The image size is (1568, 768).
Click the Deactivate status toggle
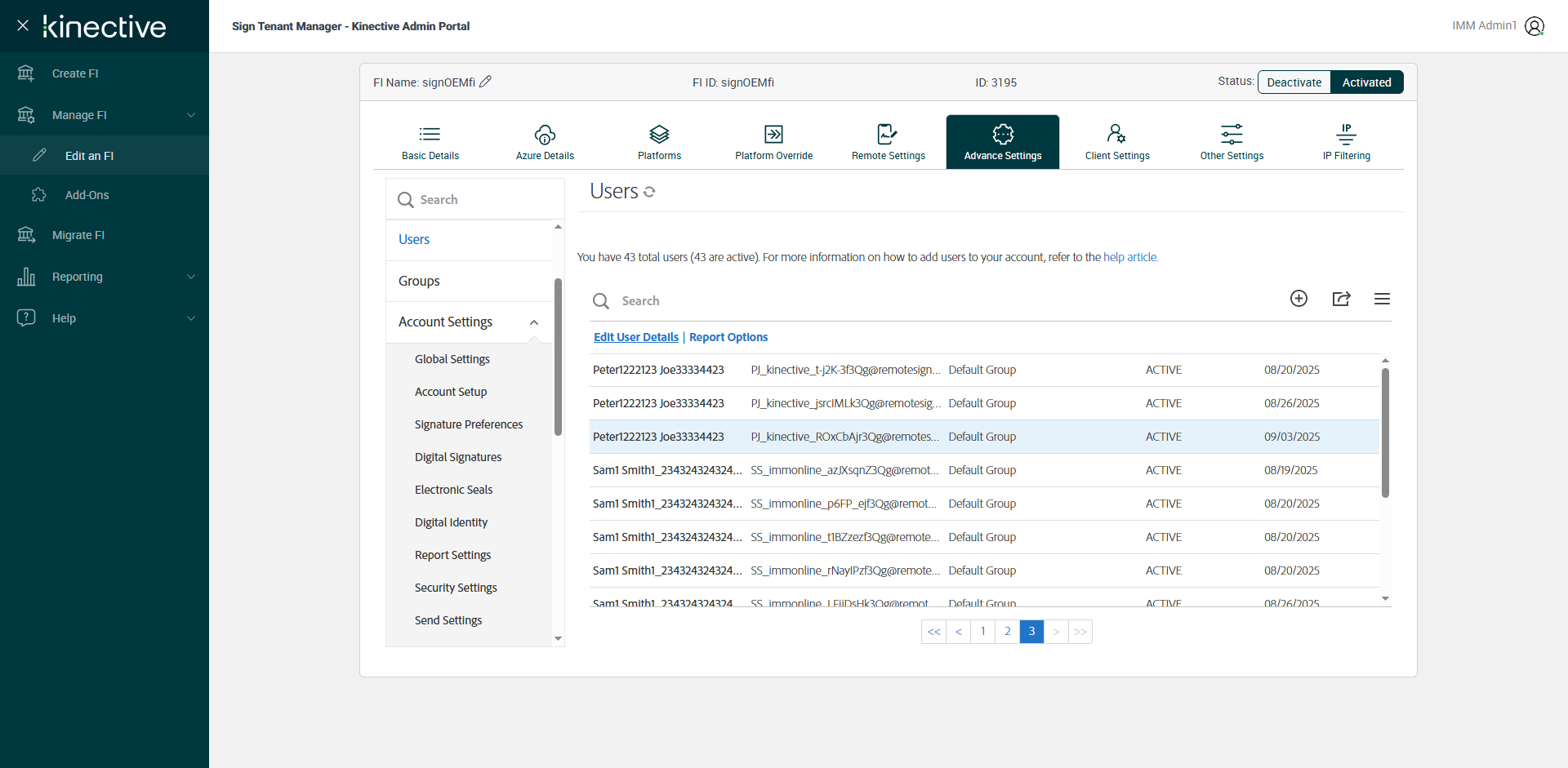point(1294,82)
